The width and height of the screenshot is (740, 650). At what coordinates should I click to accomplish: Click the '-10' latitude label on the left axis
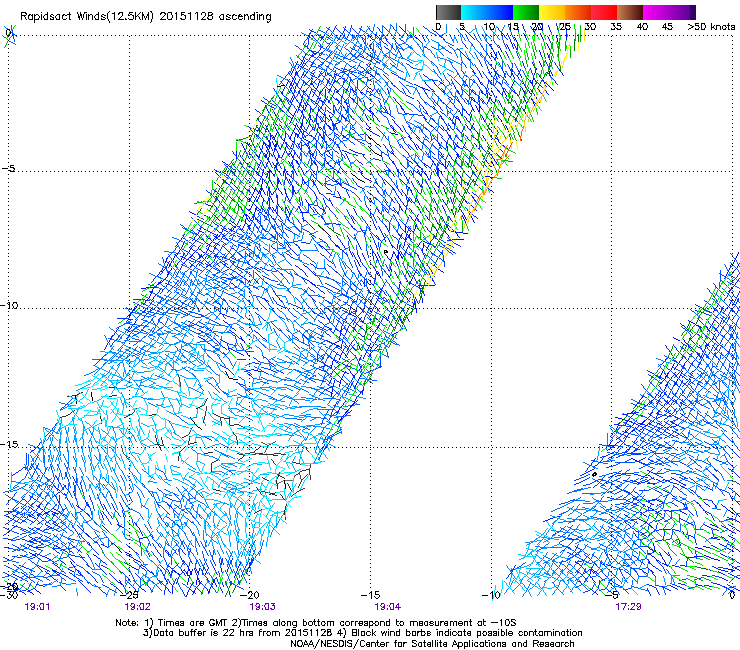click(9, 305)
